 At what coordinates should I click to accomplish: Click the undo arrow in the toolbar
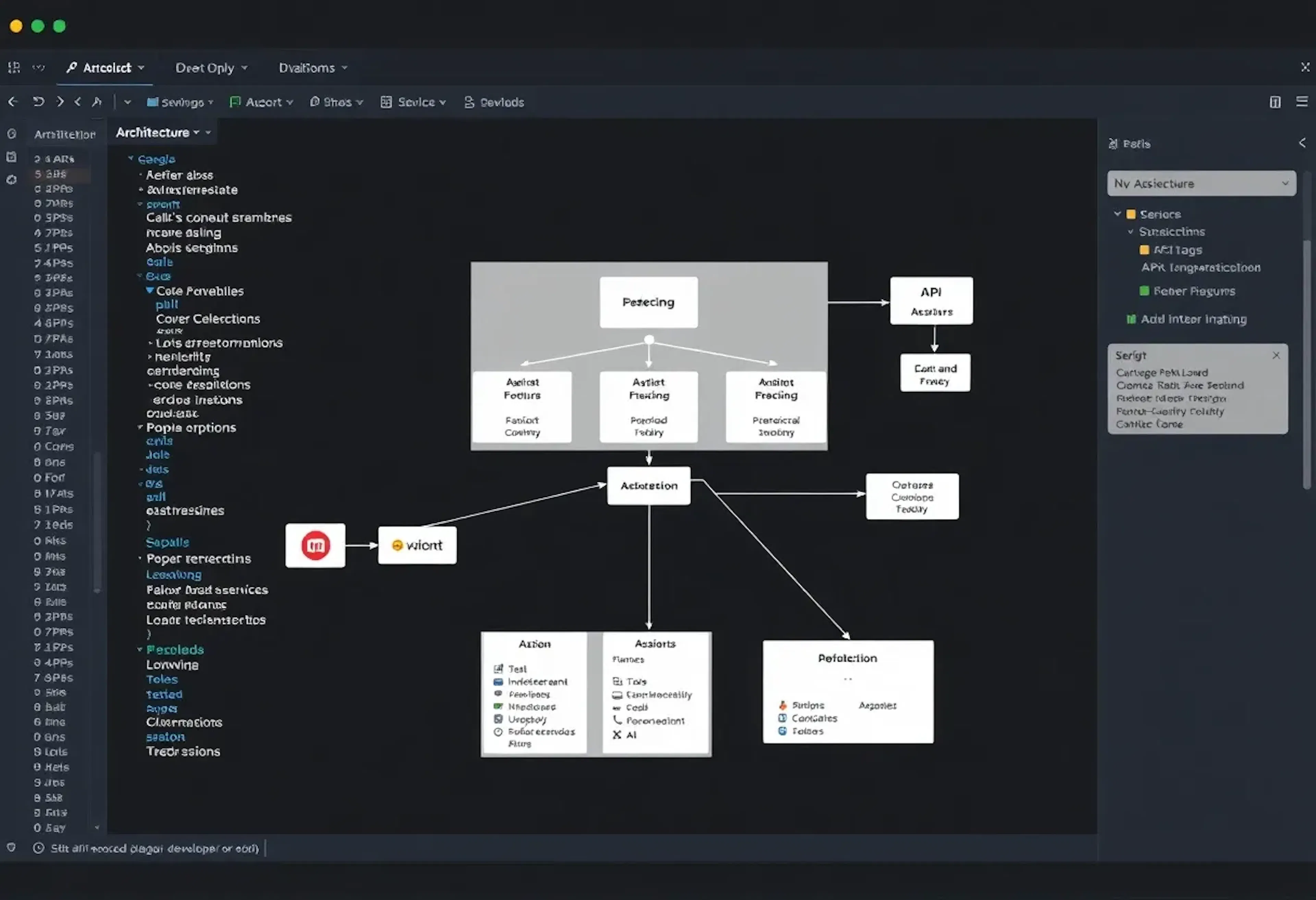(x=38, y=102)
